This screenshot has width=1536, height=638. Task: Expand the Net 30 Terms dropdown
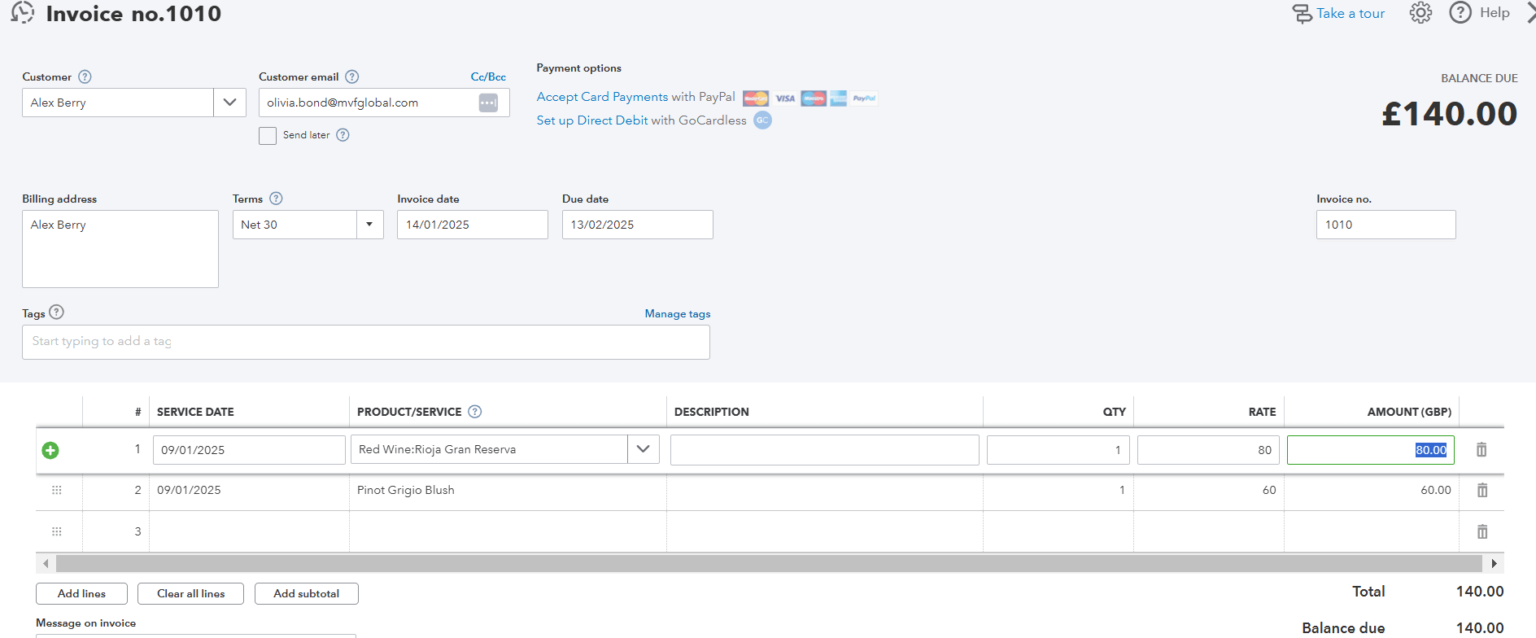[369, 224]
